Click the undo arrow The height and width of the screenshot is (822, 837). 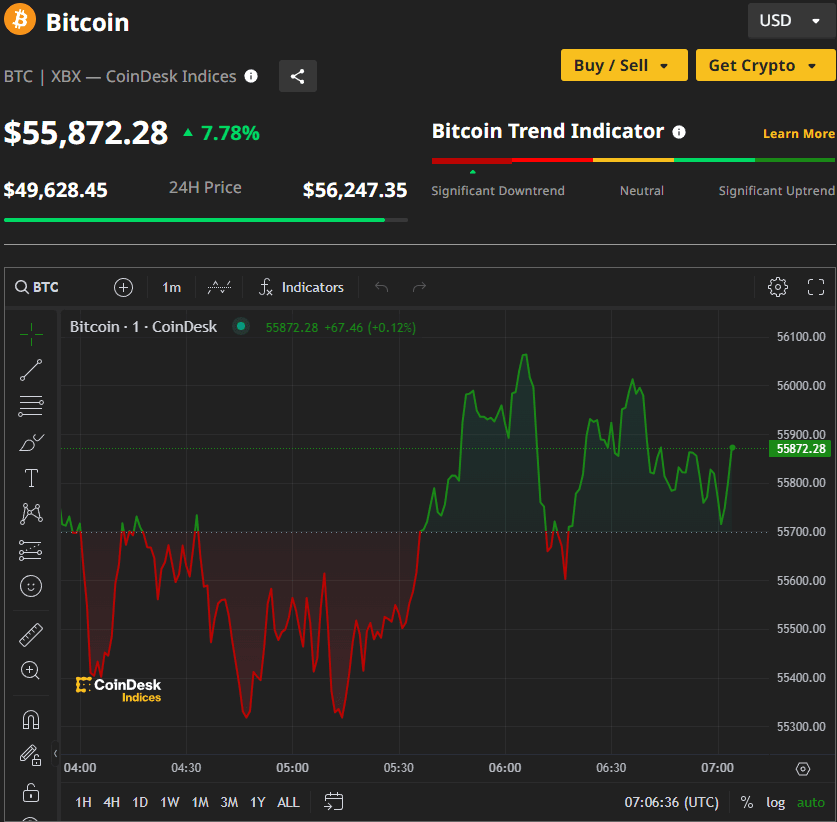pyautogui.click(x=381, y=287)
